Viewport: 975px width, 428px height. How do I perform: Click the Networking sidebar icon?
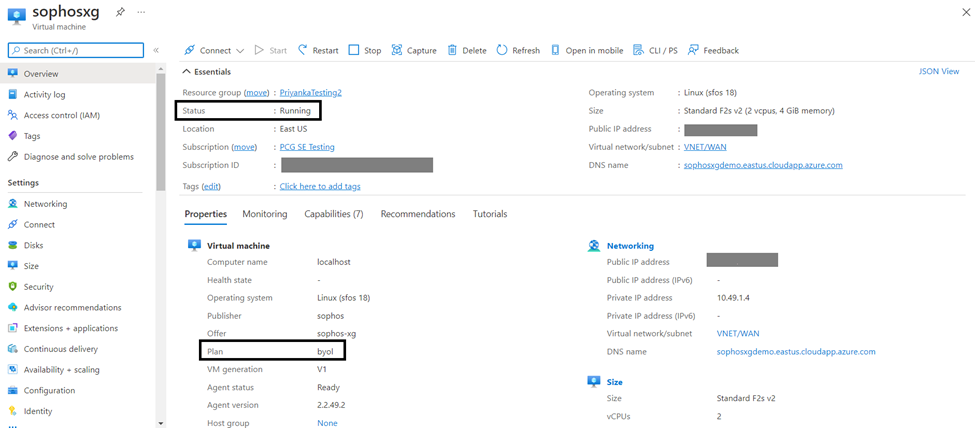[x=12, y=203]
